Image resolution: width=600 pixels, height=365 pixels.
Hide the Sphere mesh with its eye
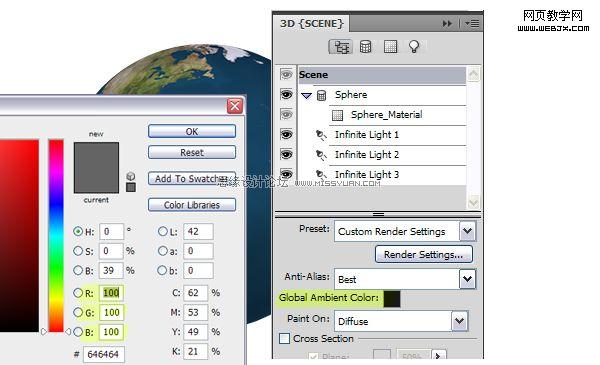286,95
